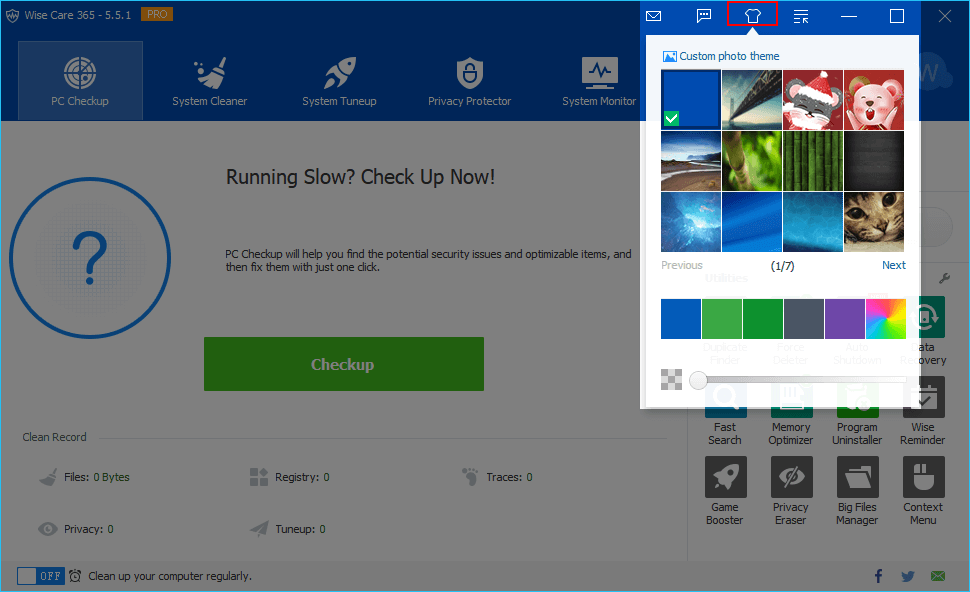Click the Previous theme page link
Screen dimensions: 970x592
click(x=682, y=265)
